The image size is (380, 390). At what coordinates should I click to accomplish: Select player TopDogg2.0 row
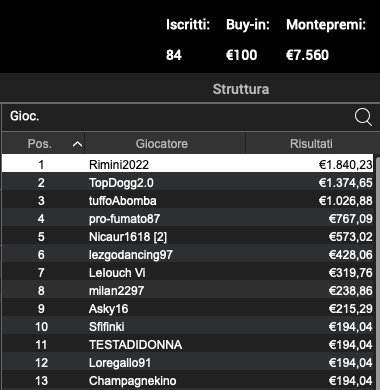click(x=188, y=182)
